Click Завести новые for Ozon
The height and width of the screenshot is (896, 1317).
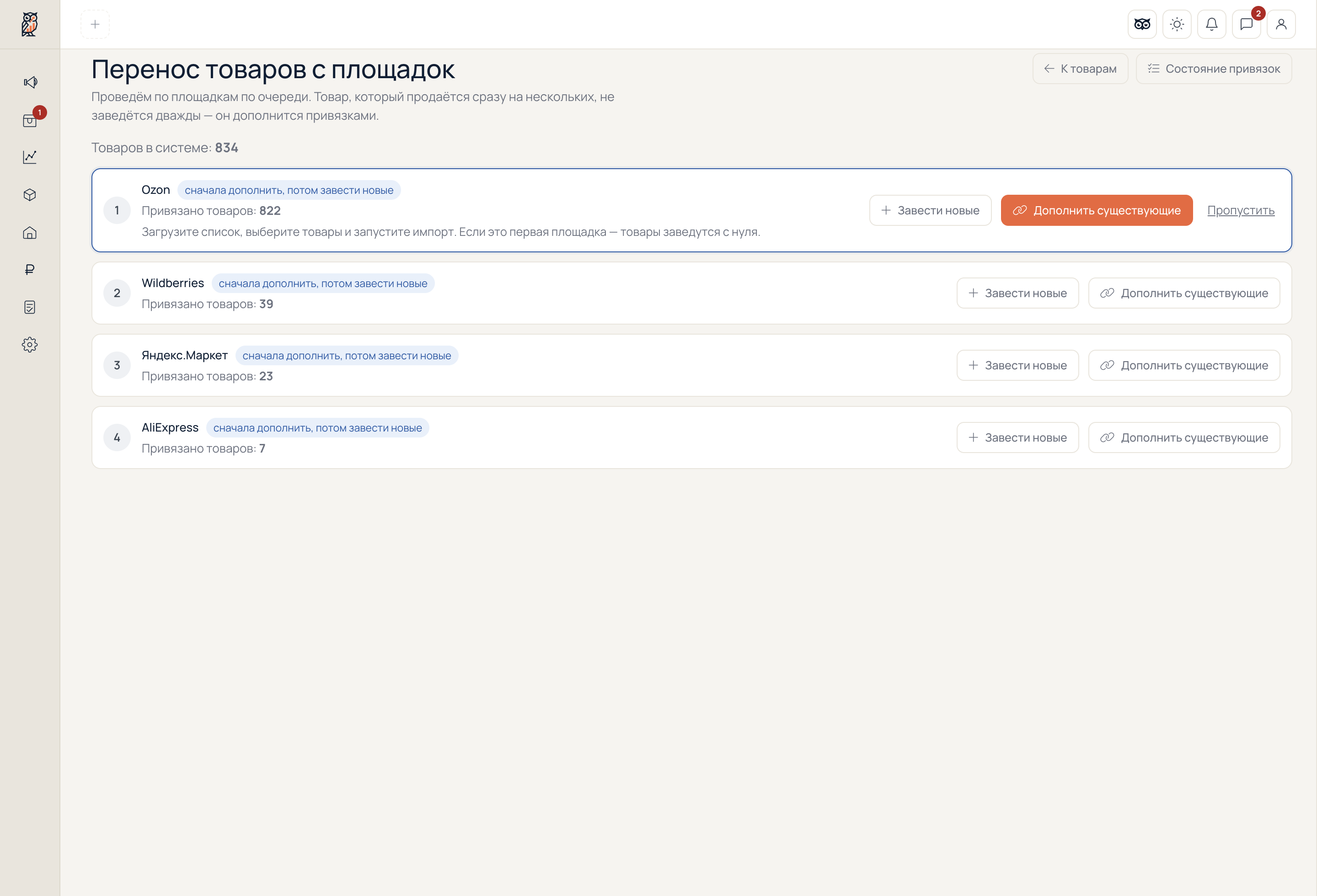(x=930, y=210)
